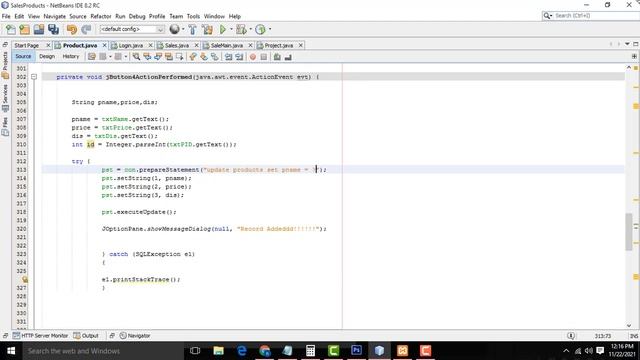Click the Previous Bookmark icon

coord(193,57)
